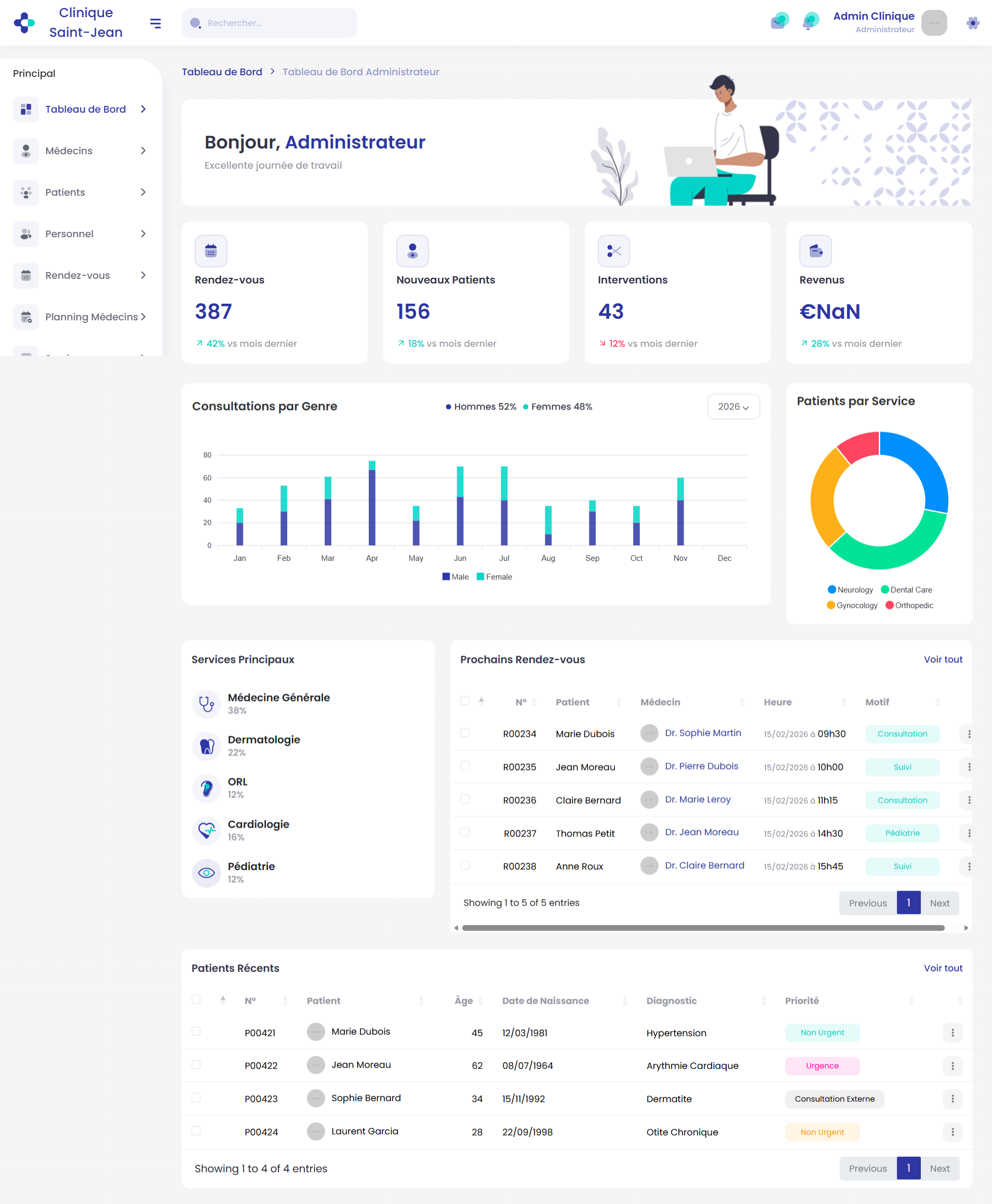
Task: Check the checkbox for patient P00422
Action: (x=196, y=1065)
